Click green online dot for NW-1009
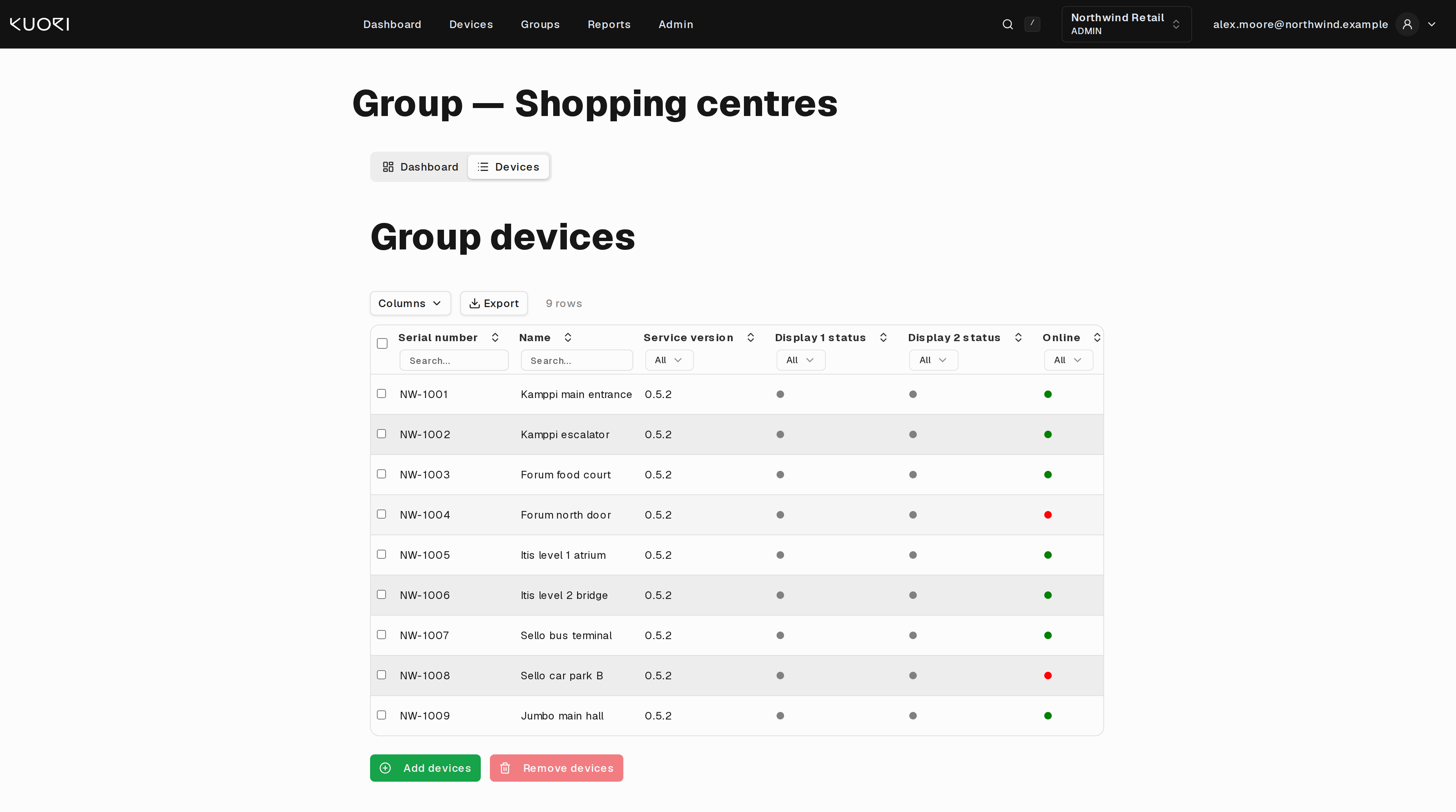The width and height of the screenshot is (1456, 812). [x=1048, y=715]
